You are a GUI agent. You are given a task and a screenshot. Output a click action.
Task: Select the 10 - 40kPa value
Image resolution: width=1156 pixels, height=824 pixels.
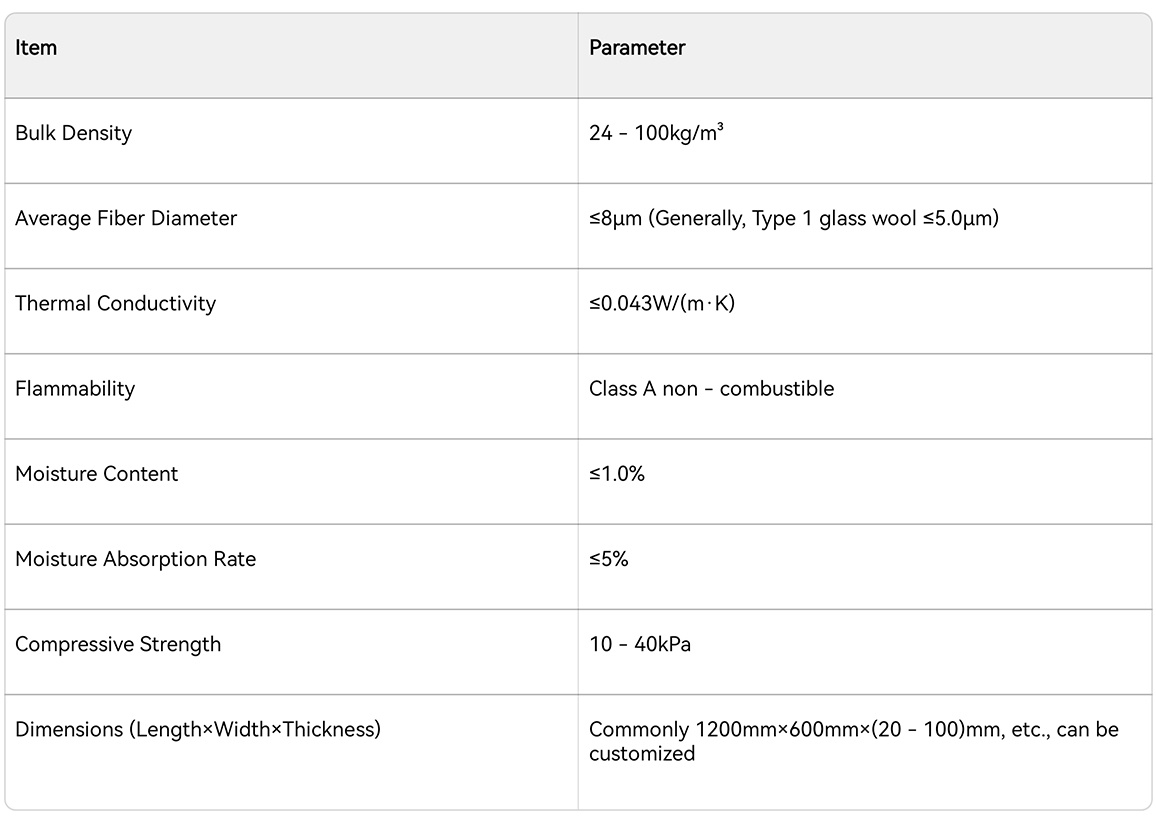tap(640, 644)
